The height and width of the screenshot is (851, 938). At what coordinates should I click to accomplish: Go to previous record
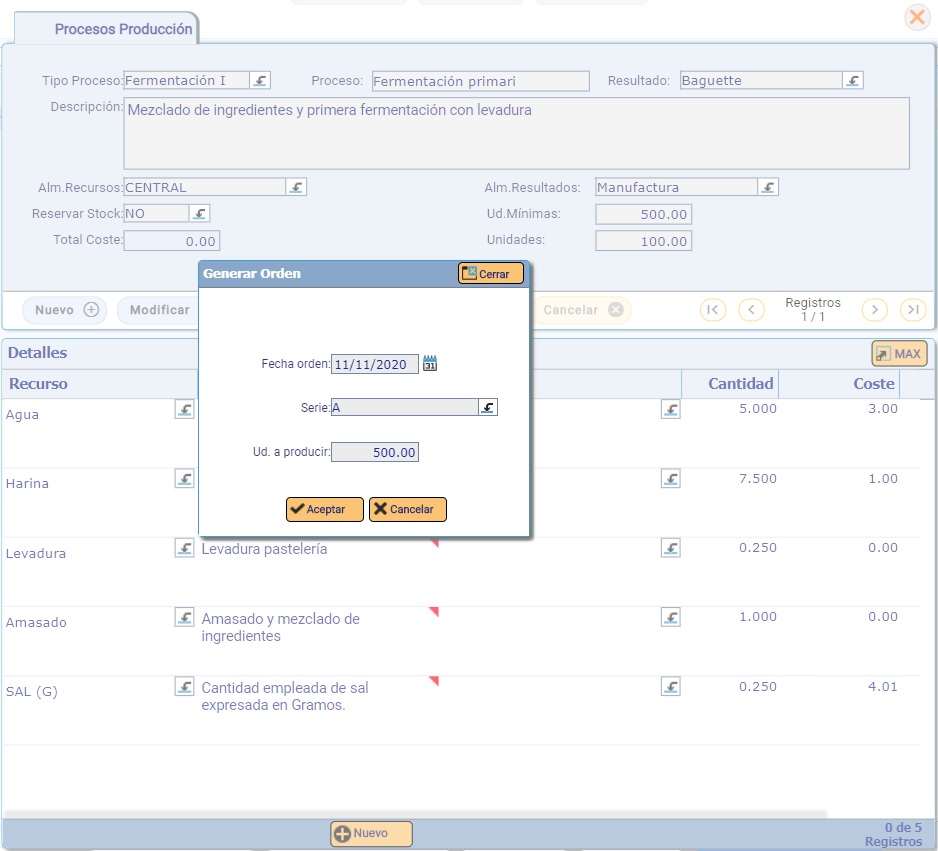click(x=751, y=310)
